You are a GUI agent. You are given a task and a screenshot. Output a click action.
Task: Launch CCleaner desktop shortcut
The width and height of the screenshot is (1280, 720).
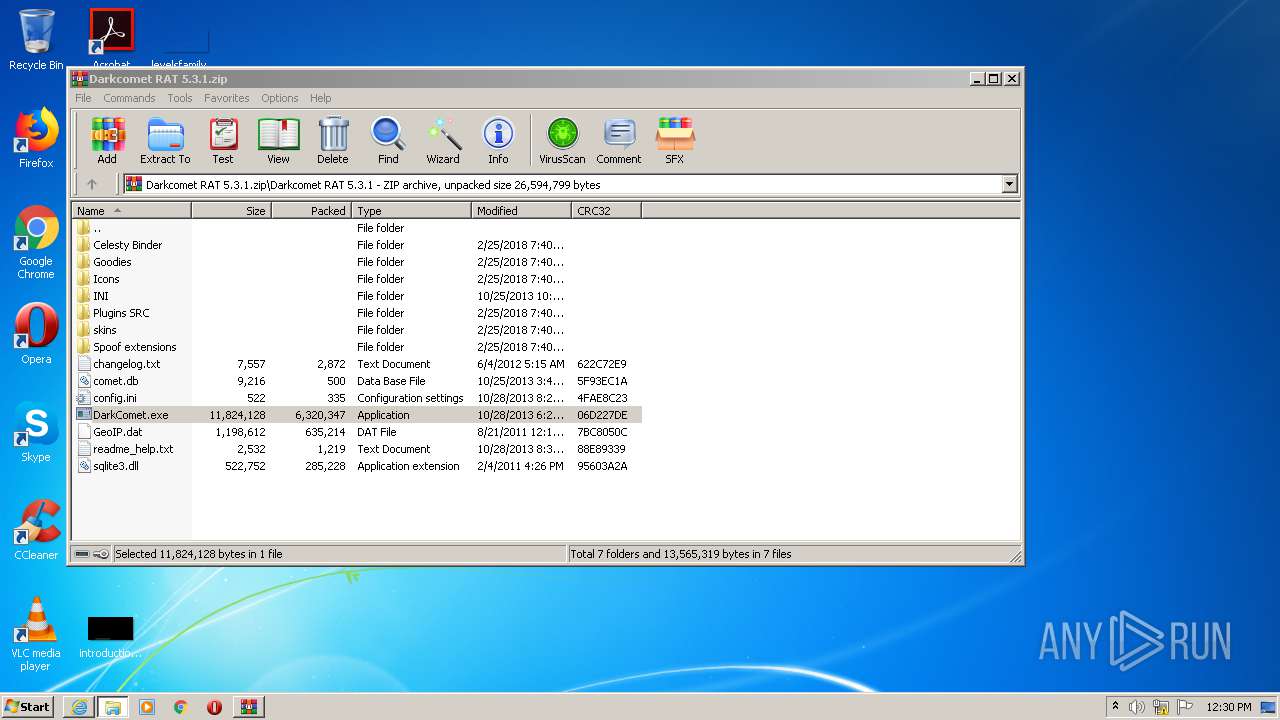tap(36, 530)
